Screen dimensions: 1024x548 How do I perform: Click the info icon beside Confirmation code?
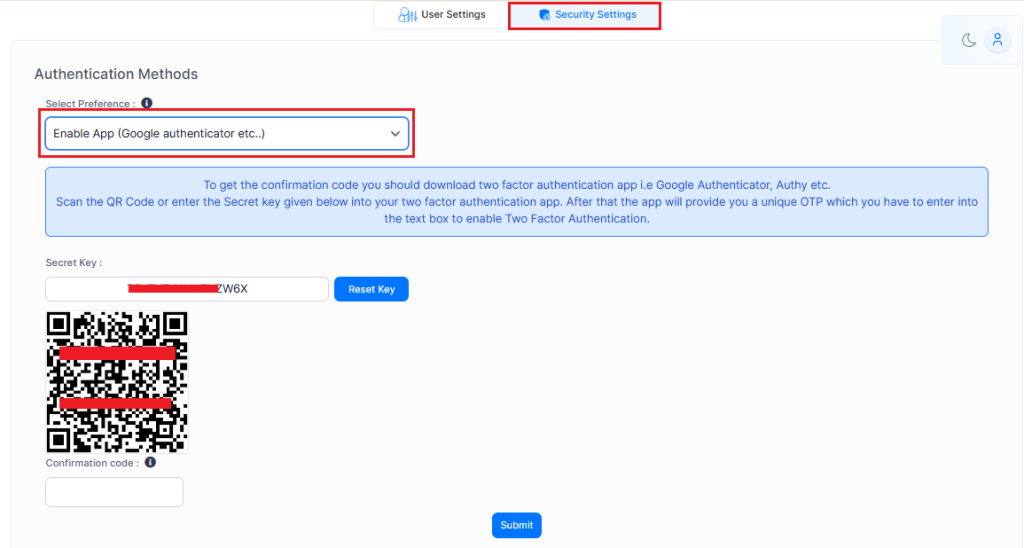click(x=151, y=462)
